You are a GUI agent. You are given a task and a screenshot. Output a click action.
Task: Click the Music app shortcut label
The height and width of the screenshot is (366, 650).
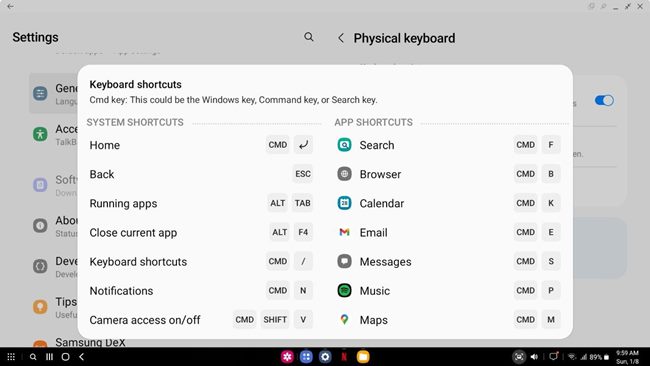point(375,291)
